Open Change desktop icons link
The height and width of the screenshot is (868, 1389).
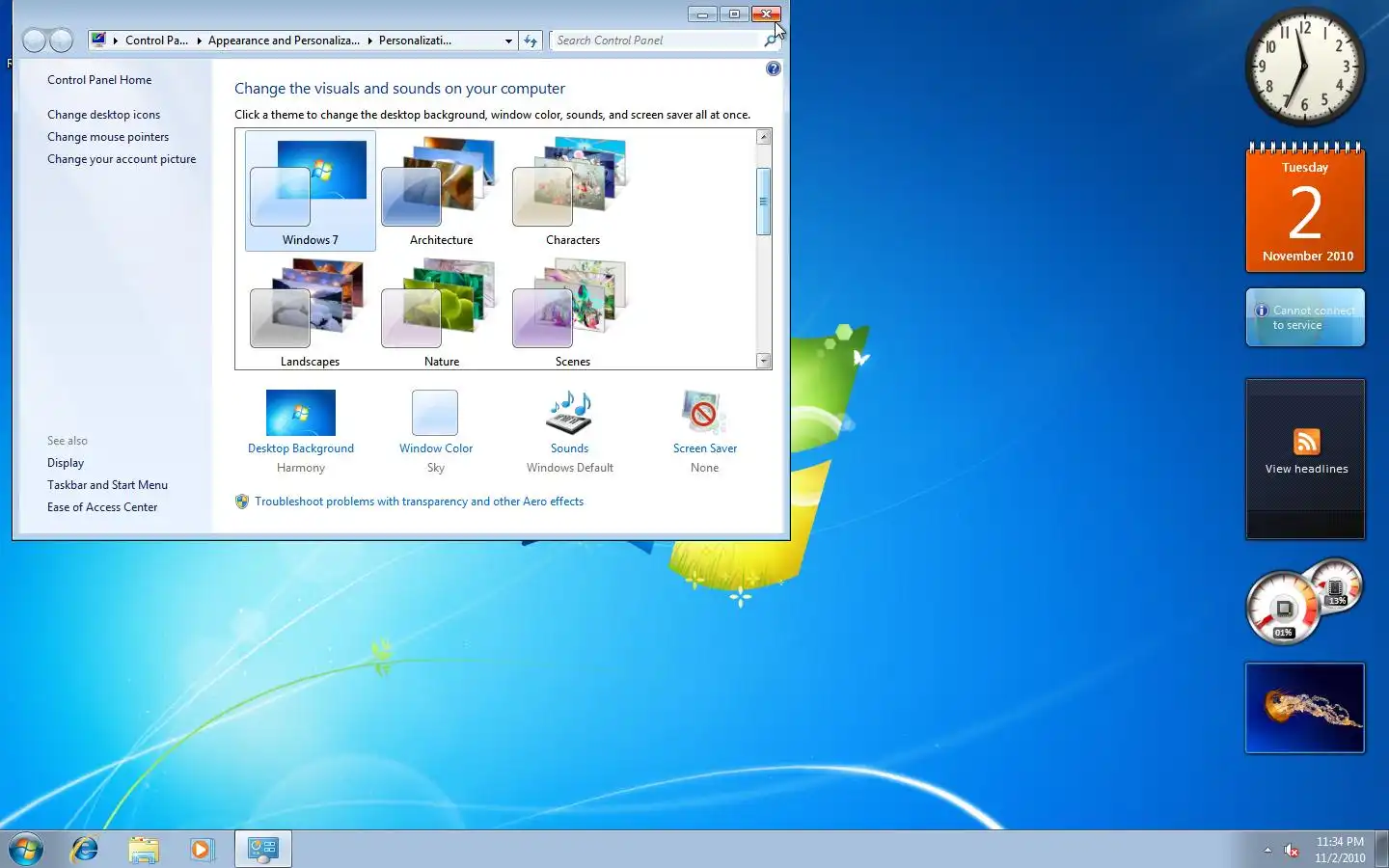point(103,115)
